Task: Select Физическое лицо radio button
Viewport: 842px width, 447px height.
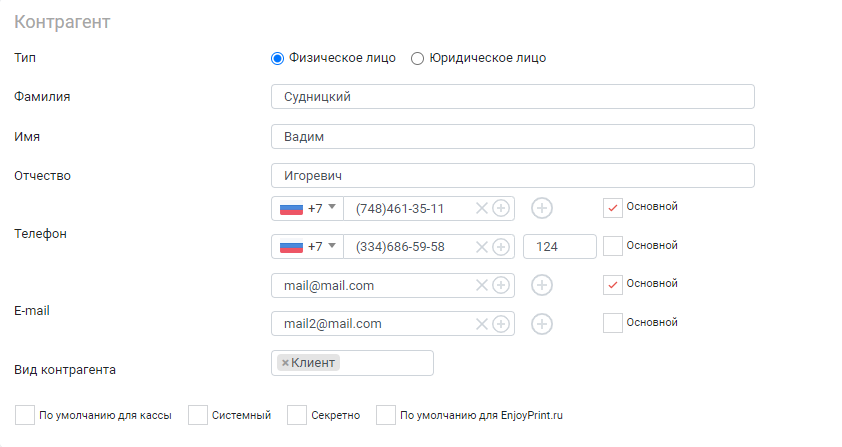Action: click(277, 59)
